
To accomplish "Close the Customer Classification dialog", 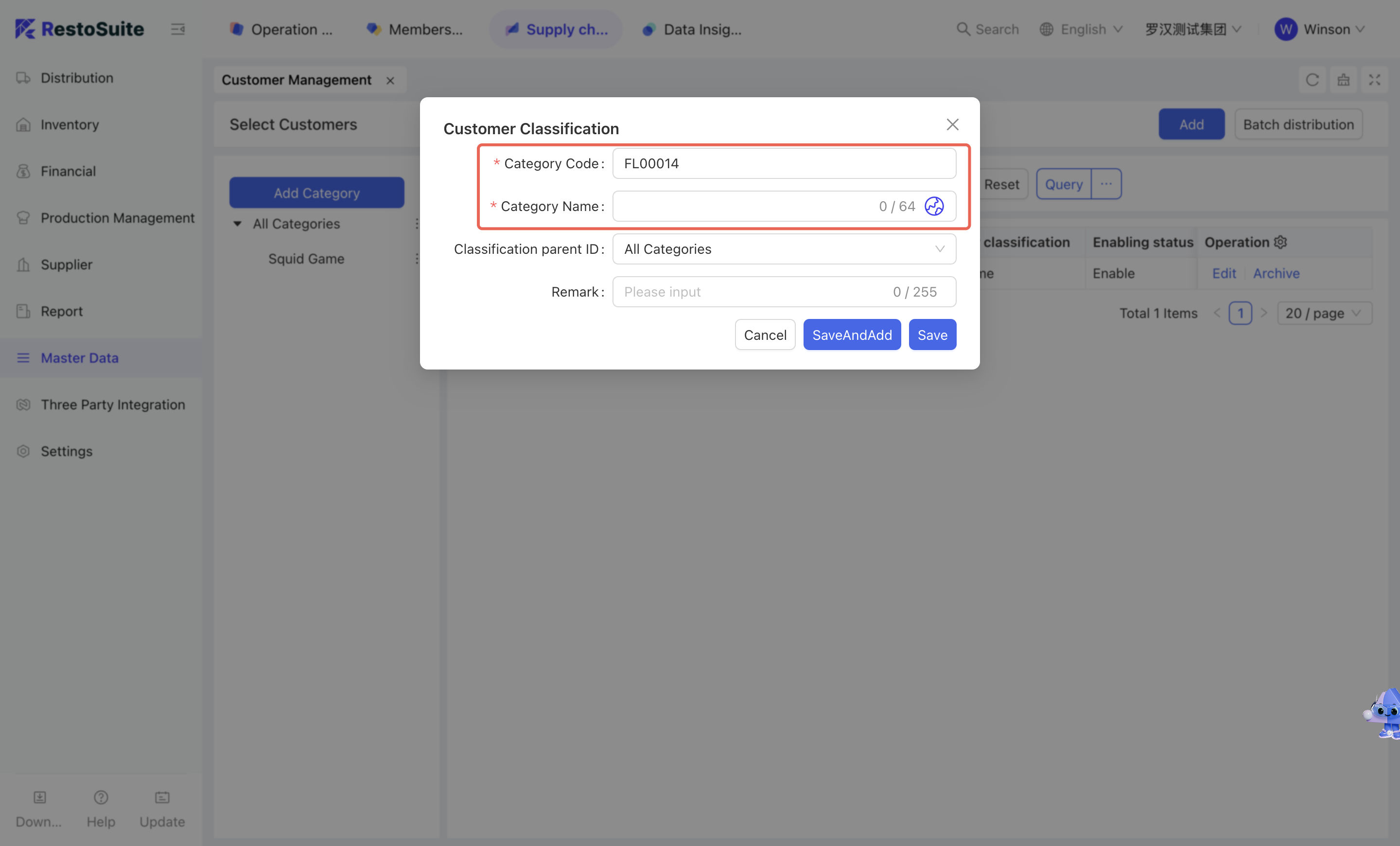I will 952,124.
